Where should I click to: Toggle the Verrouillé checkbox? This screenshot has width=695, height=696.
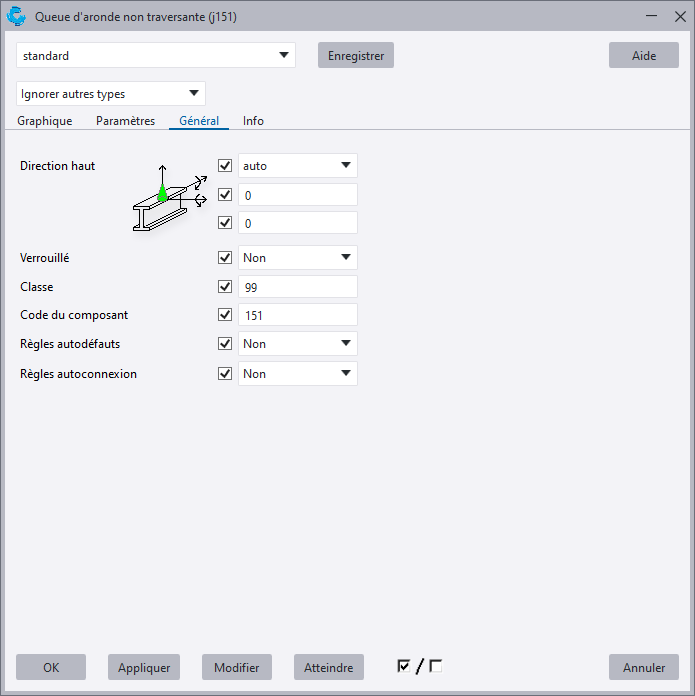click(x=225, y=258)
